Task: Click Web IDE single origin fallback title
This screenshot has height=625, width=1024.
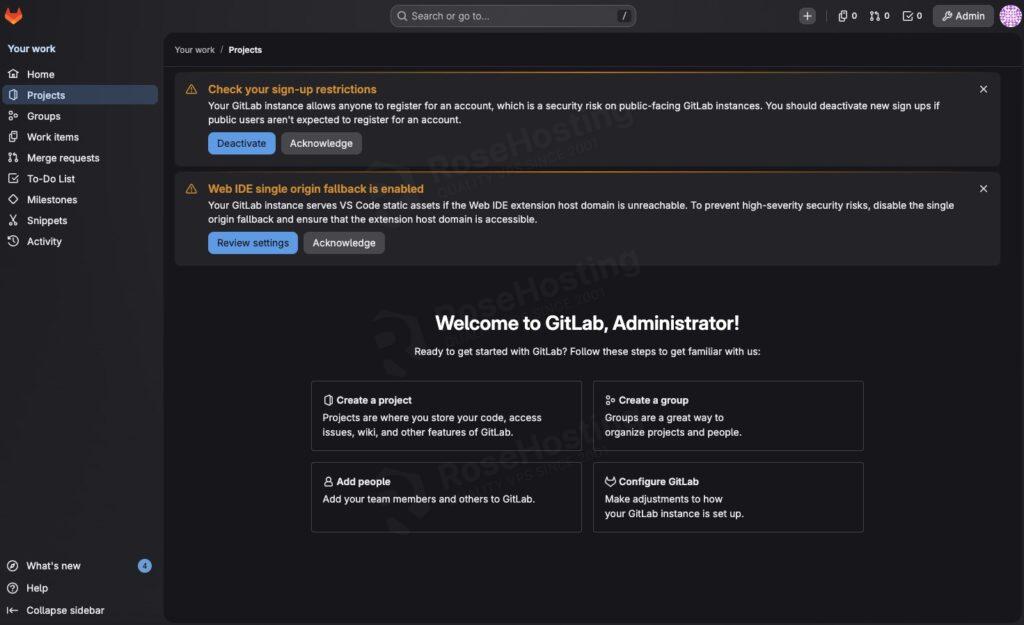Action: click(x=315, y=189)
